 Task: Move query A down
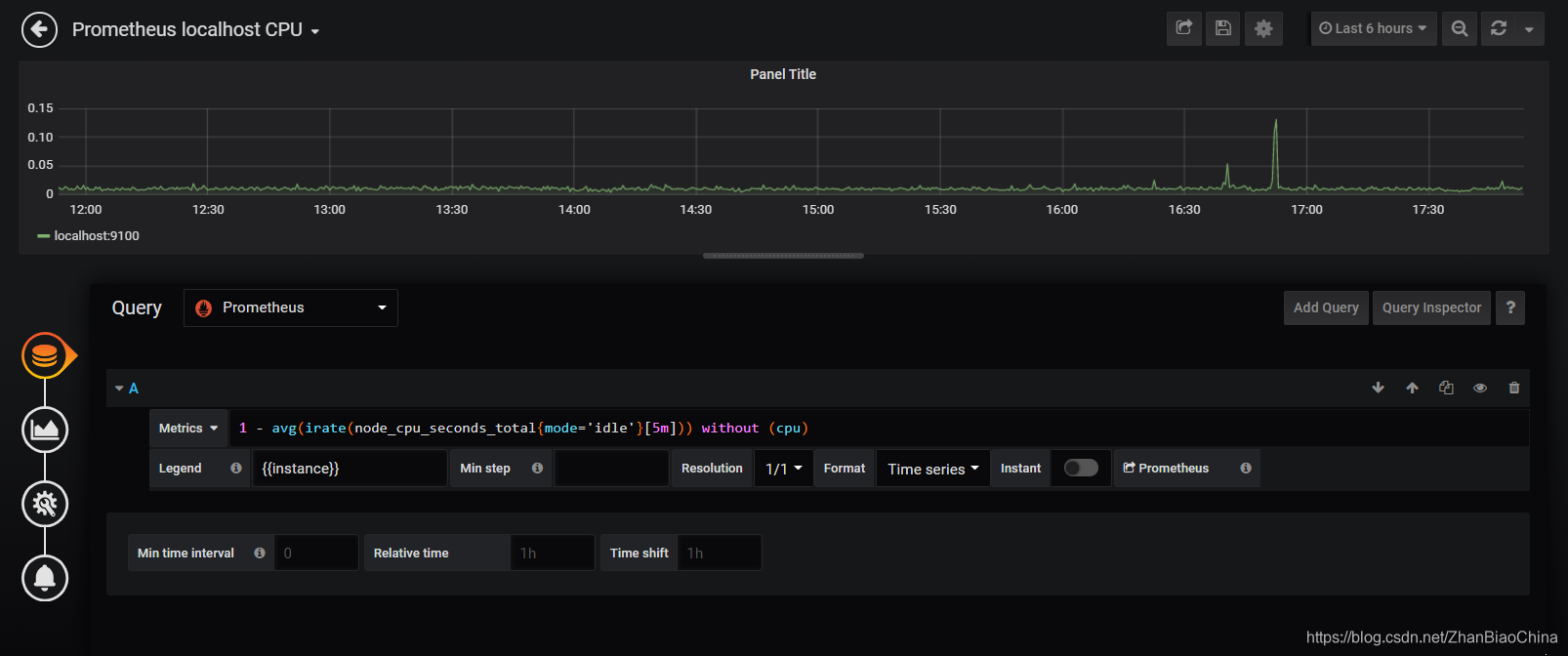1378,388
